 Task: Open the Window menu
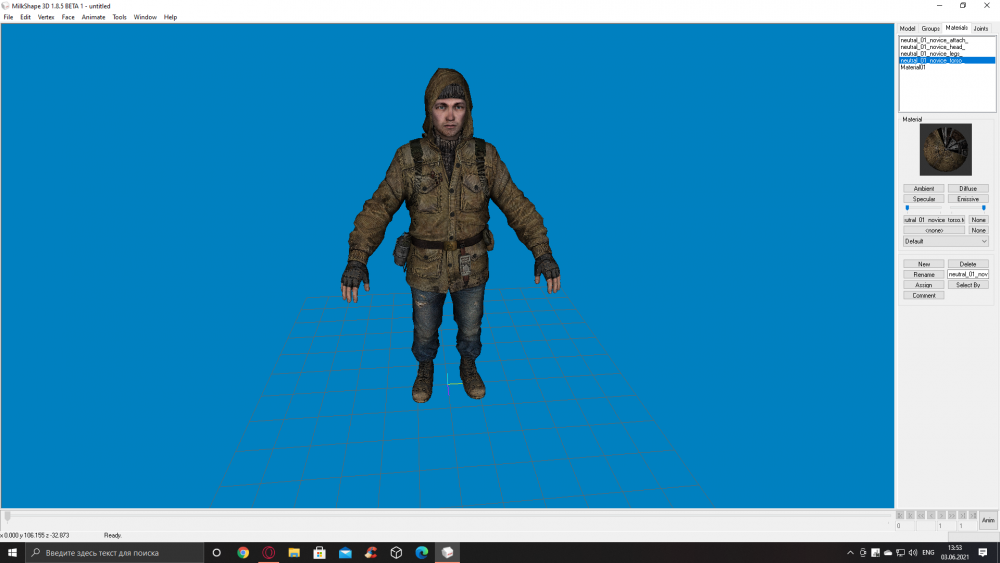pyautogui.click(x=145, y=17)
